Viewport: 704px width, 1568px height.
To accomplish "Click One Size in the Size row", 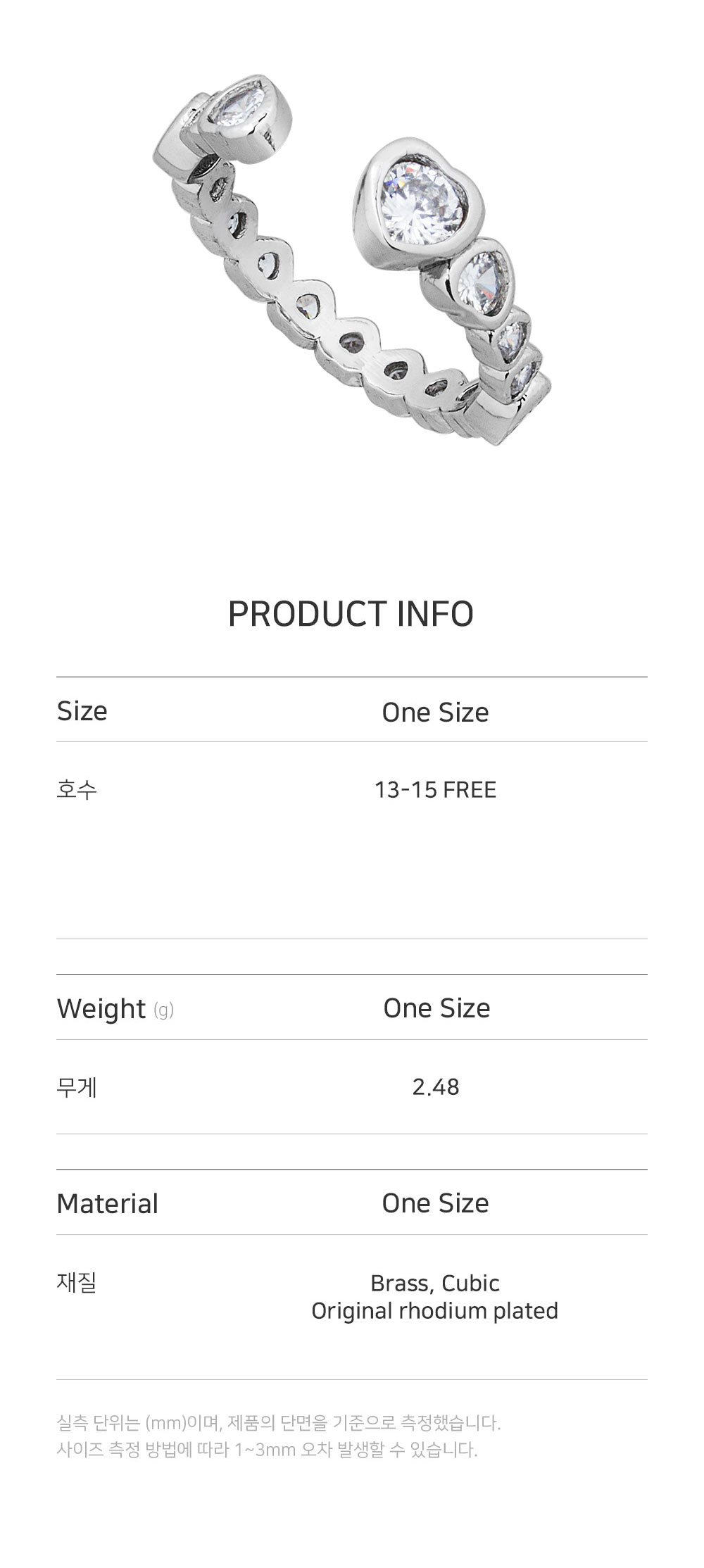I will tap(435, 713).
